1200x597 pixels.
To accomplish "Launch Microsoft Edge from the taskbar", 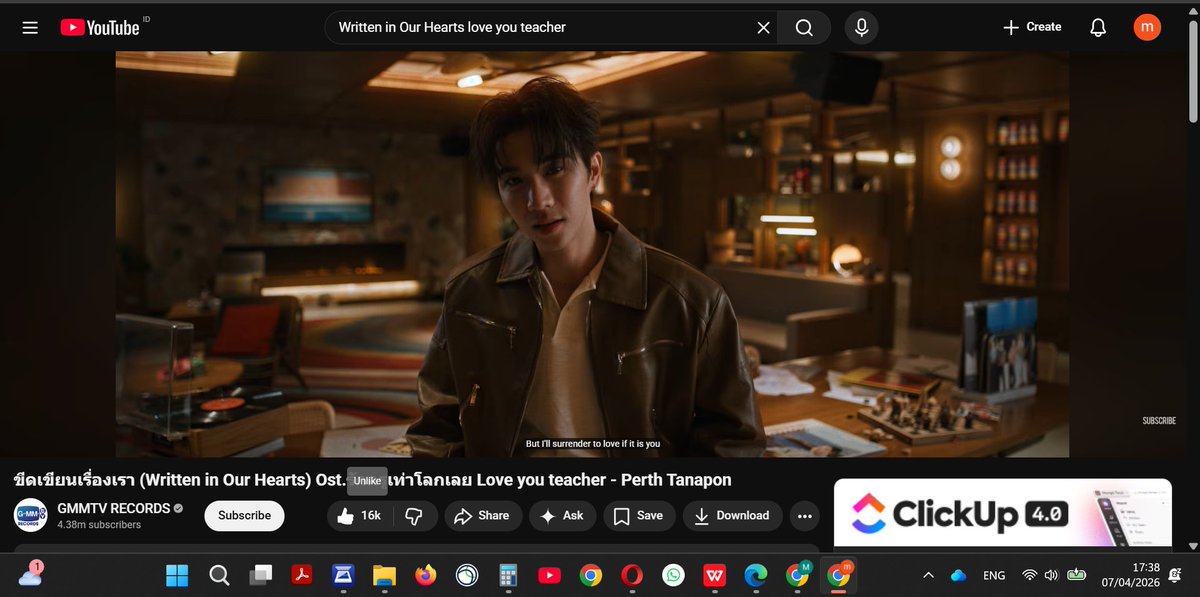I will 756,575.
